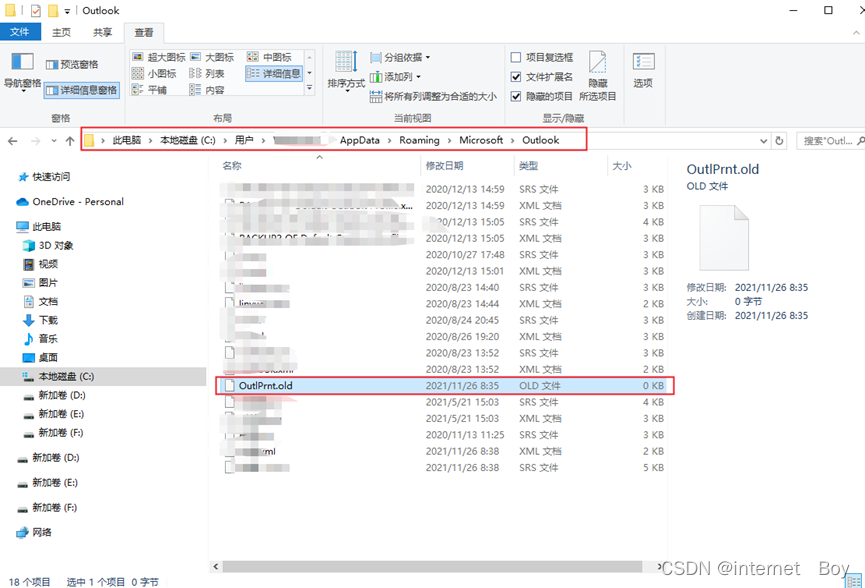The height and width of the screenshot is (588, 865).
Task: Select the OutlPrnt.old file
Action: 444,386
